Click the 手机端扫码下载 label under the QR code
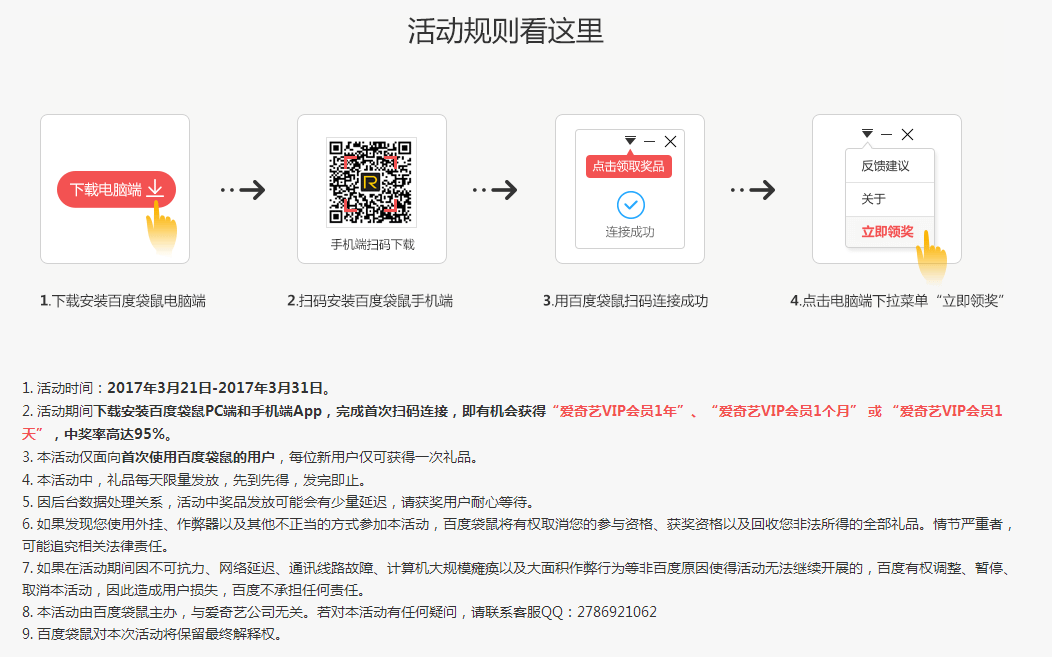 pyautogui.click(x=372, y=244)
